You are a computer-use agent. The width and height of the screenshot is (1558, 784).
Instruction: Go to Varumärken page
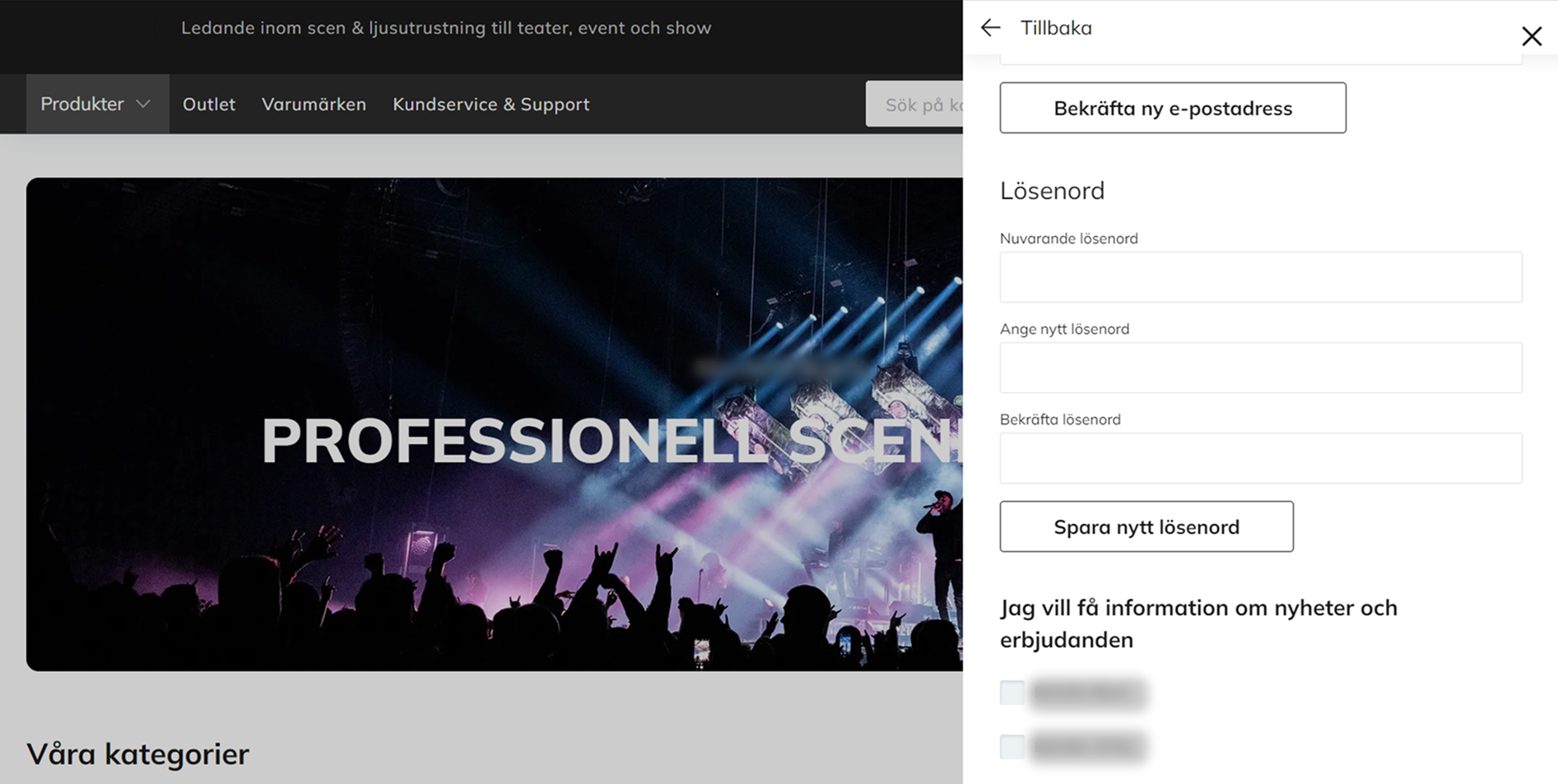(314, 104)
